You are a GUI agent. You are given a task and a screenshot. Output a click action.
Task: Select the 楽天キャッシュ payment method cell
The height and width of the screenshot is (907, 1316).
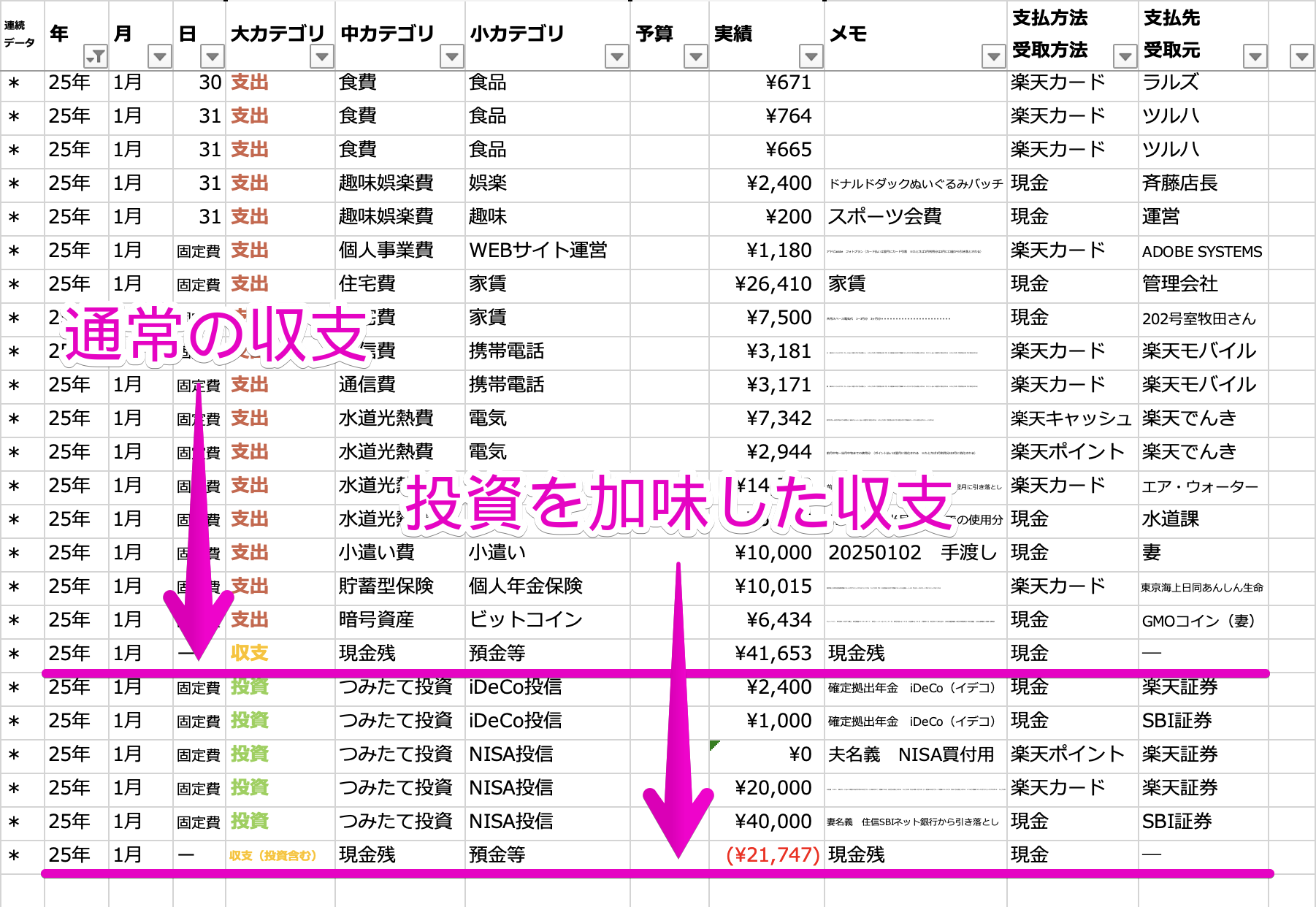(x=1070, y=418)
